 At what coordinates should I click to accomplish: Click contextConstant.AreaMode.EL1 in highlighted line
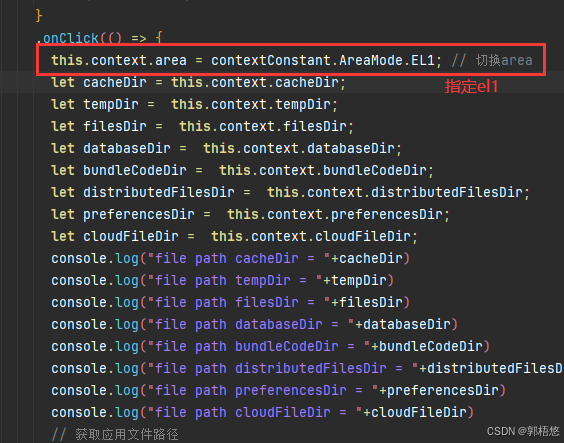tap(323, 60)
